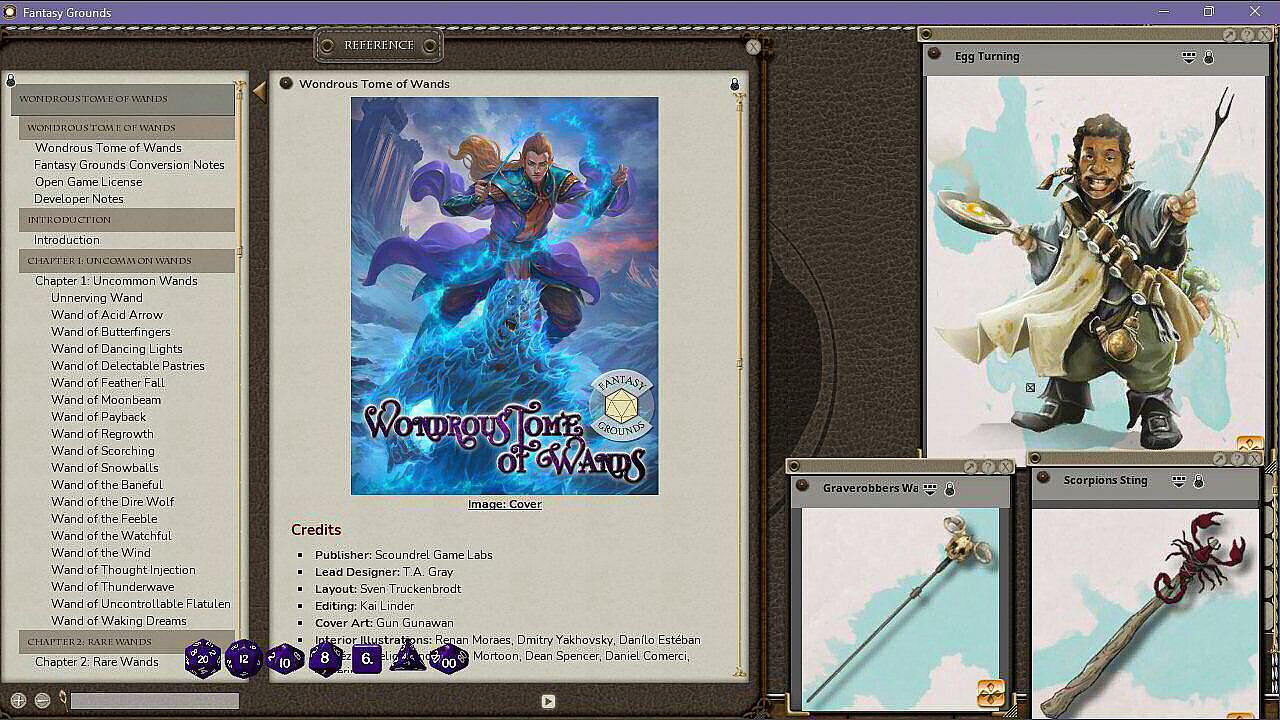Close the Graverobbers Wand image window
This screenshot has width=1280, height=720.
coord(1005,467)
